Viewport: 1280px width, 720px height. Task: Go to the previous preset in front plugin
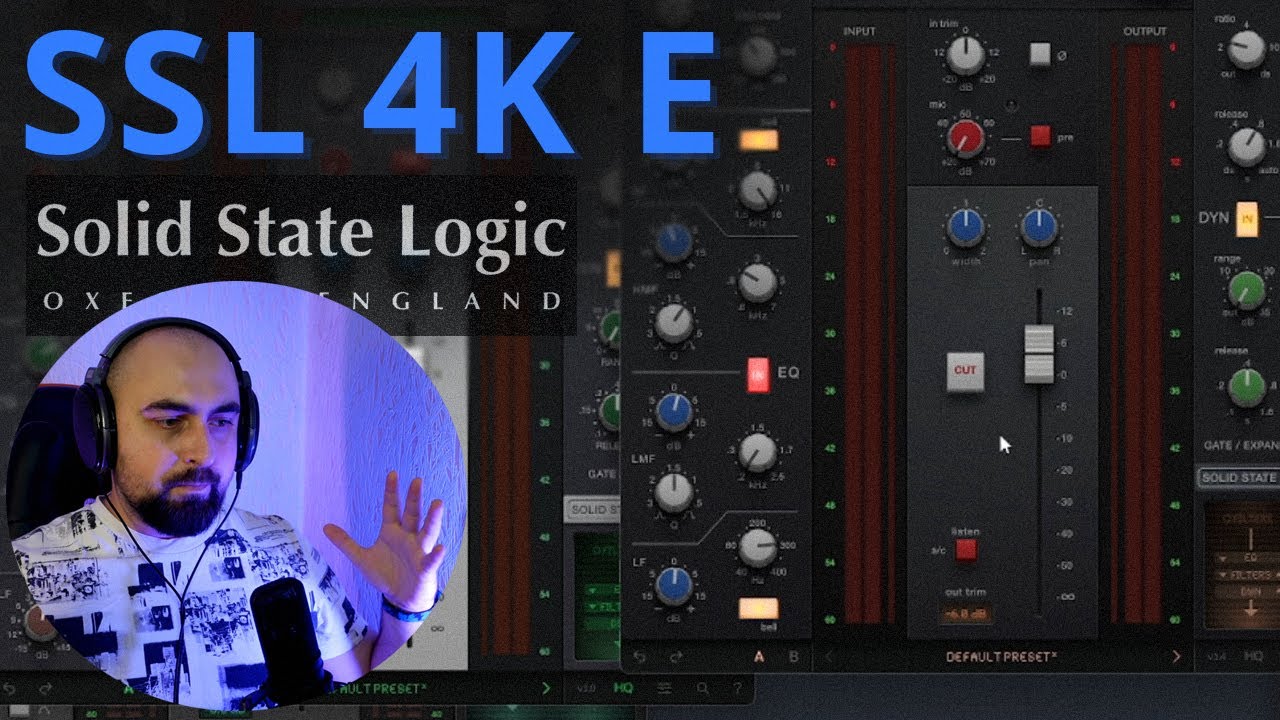[827, 657]
